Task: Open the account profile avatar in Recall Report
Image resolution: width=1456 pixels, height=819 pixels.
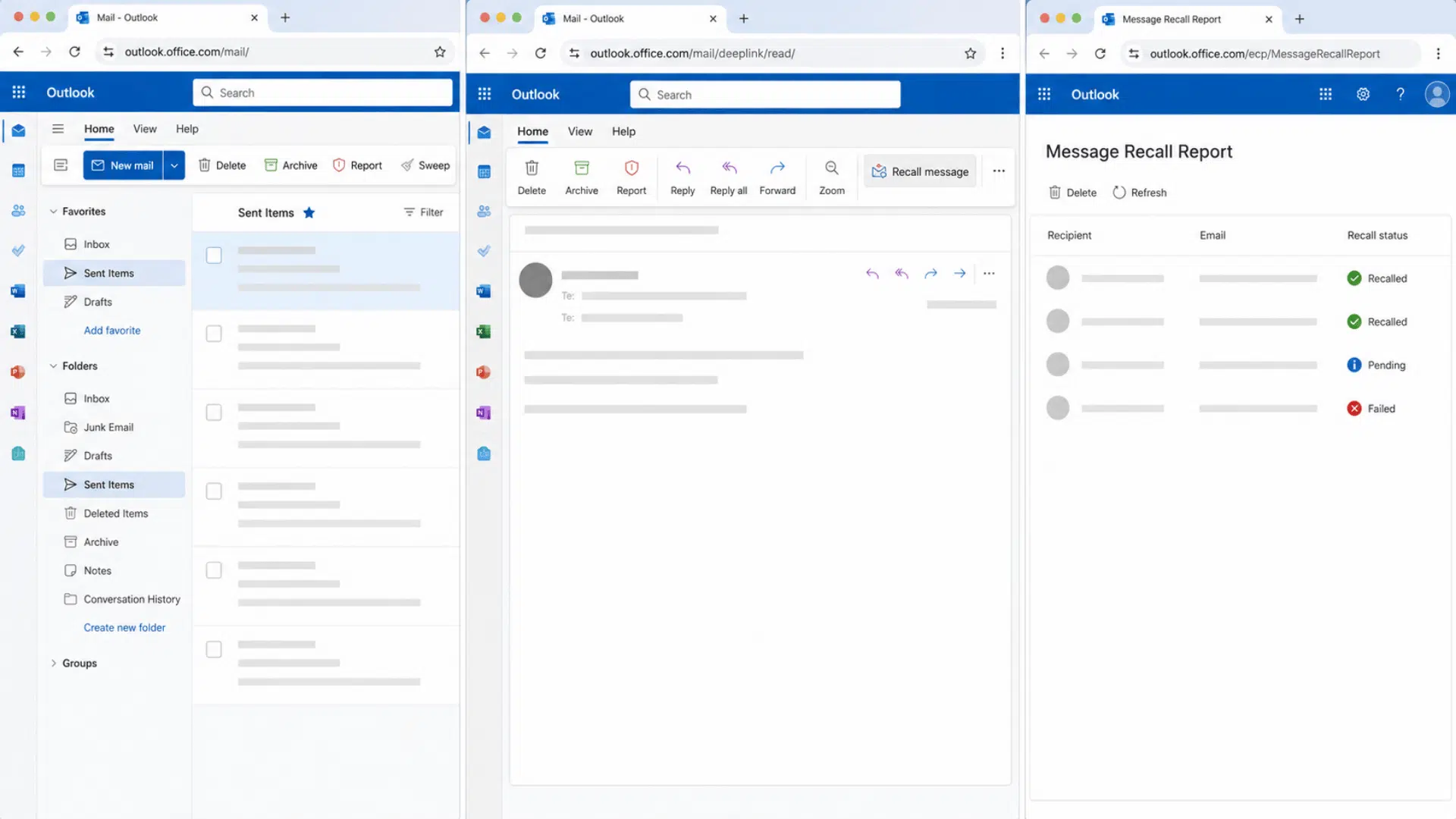Action: pyautogui.click(x=1437, y=94)
